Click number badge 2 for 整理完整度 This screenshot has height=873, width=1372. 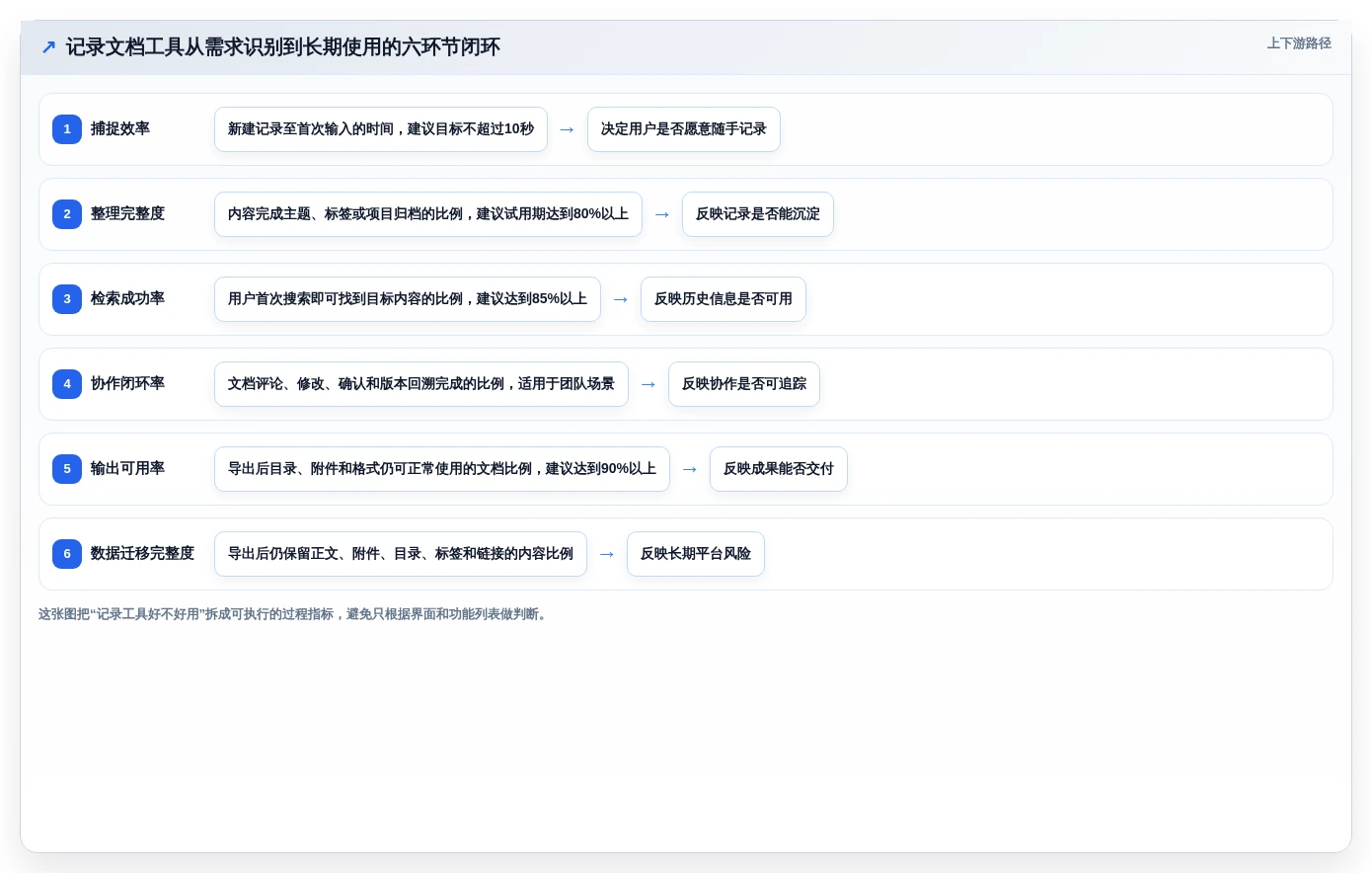pos(67,214)
